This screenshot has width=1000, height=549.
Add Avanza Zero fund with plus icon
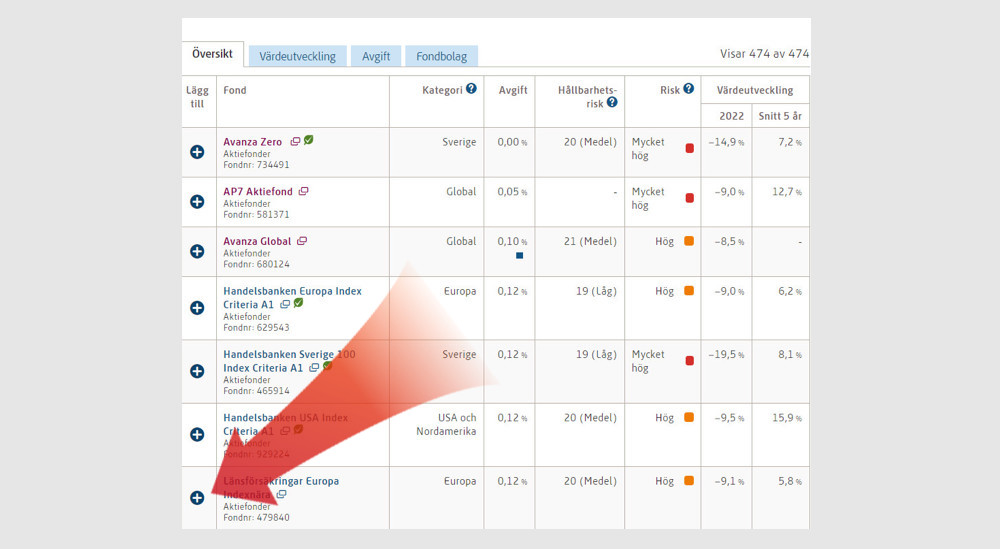coord(197,152)
